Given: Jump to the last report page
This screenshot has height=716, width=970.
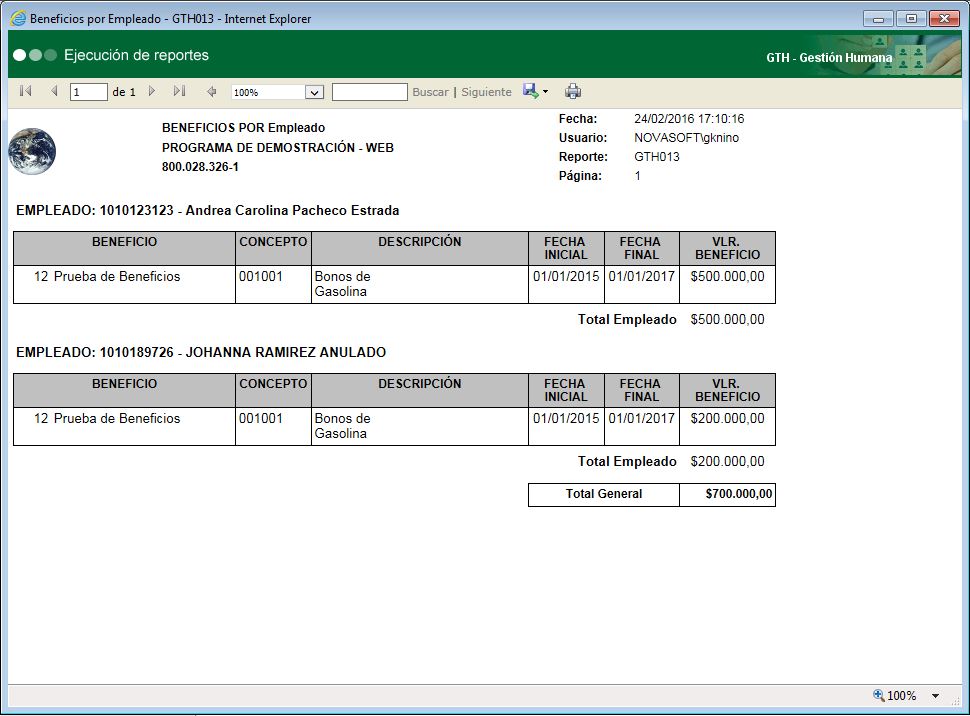Looking at the screenshot, I should point(179,92).
